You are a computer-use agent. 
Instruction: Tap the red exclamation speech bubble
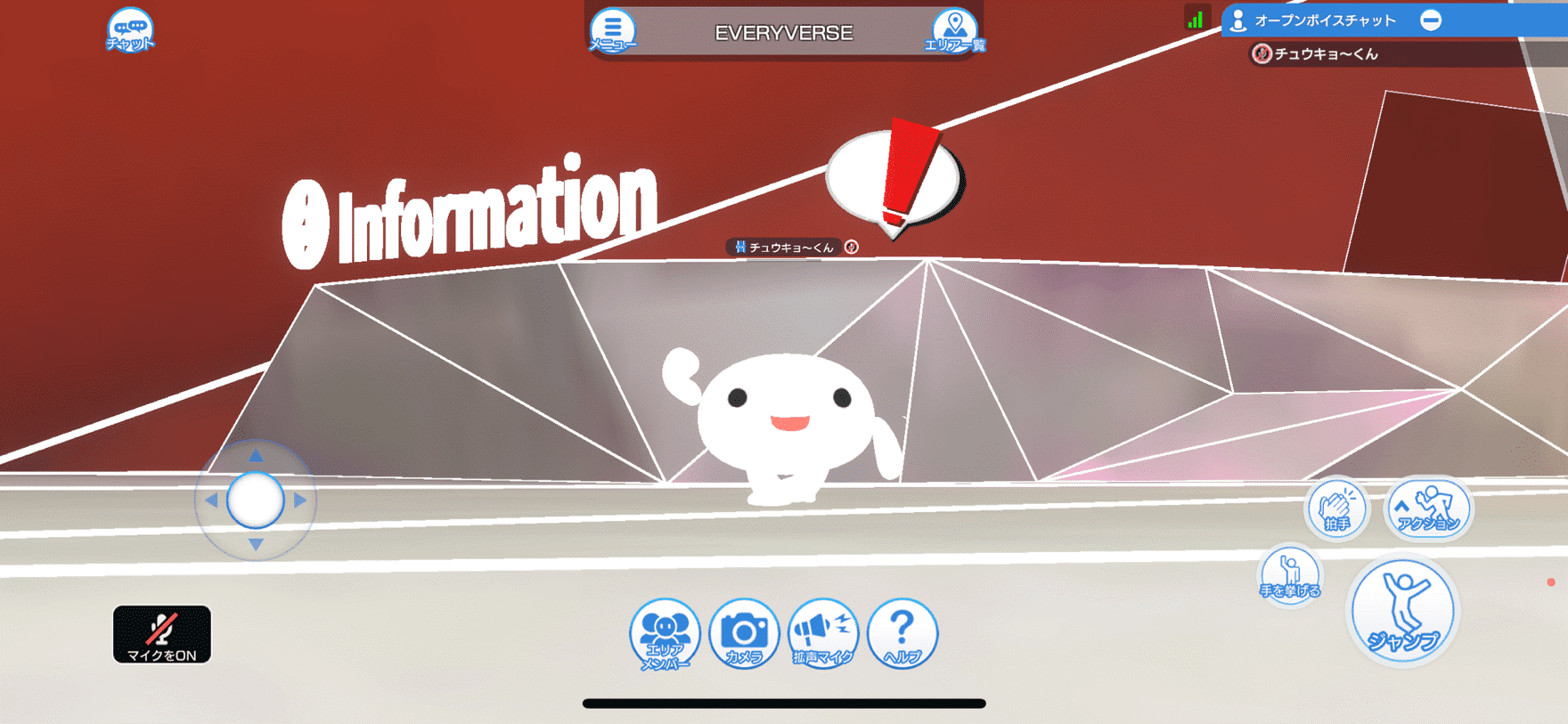pyautogui.click(x=895, y=177)
